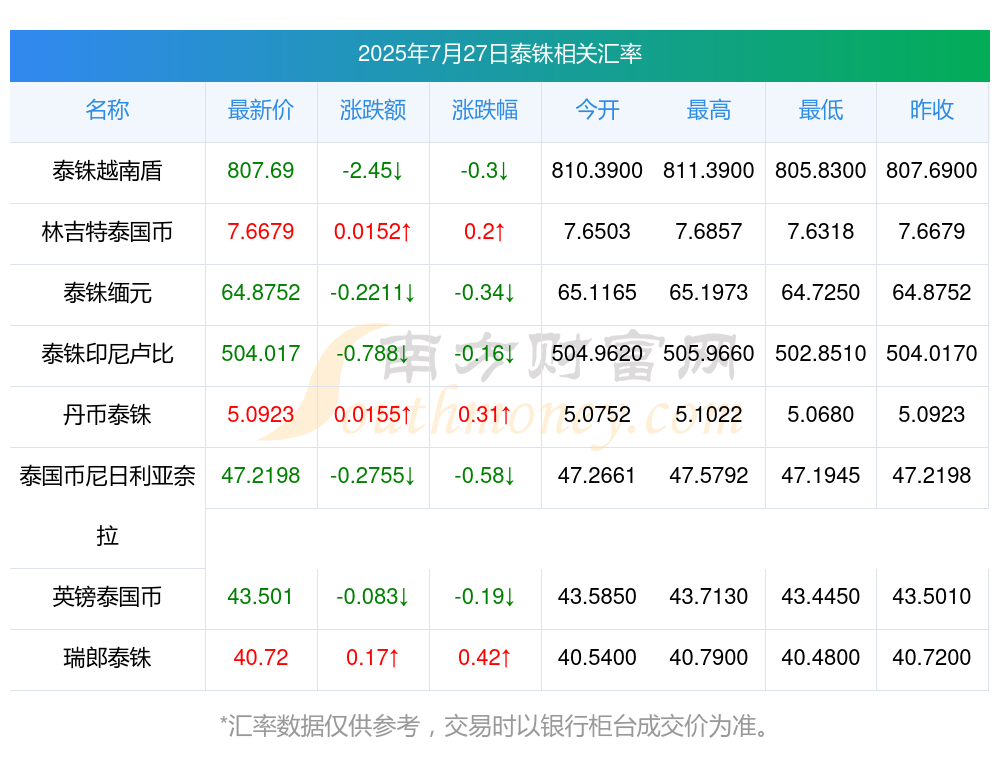Click the low value 64.7250

[821, 293]
